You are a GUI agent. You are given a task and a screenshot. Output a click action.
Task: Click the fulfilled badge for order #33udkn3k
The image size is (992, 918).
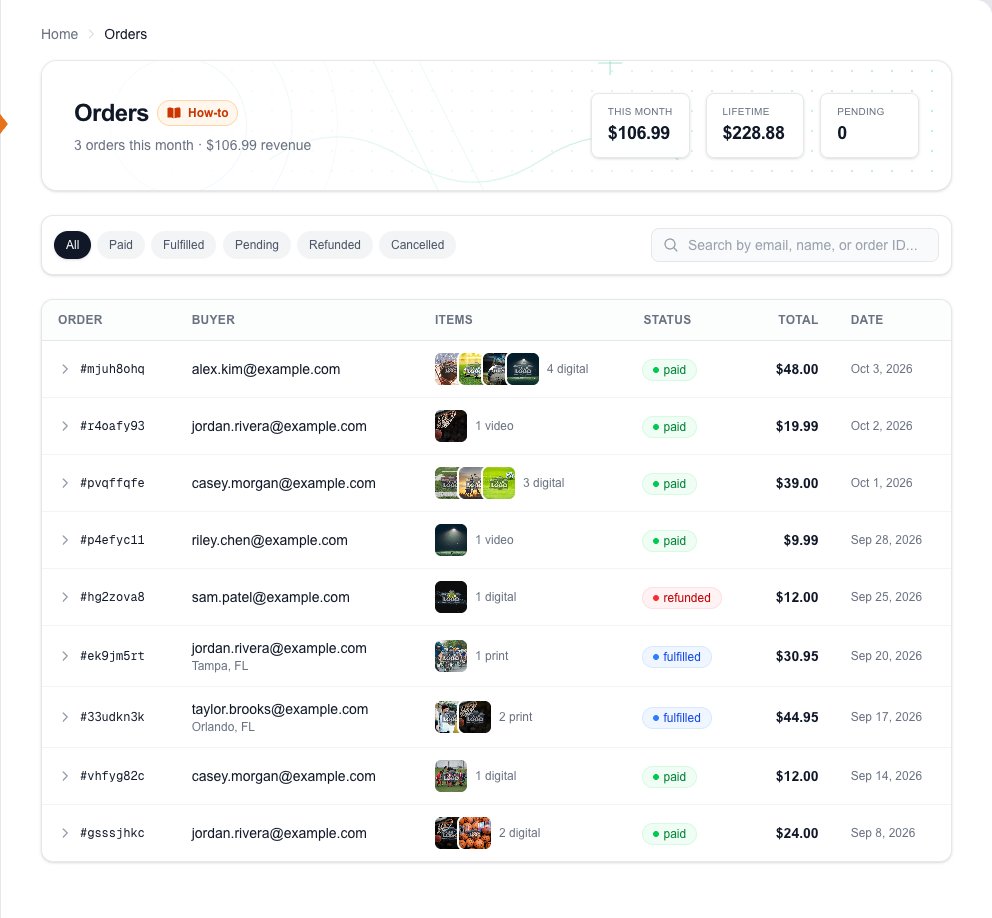pos(676,717)
